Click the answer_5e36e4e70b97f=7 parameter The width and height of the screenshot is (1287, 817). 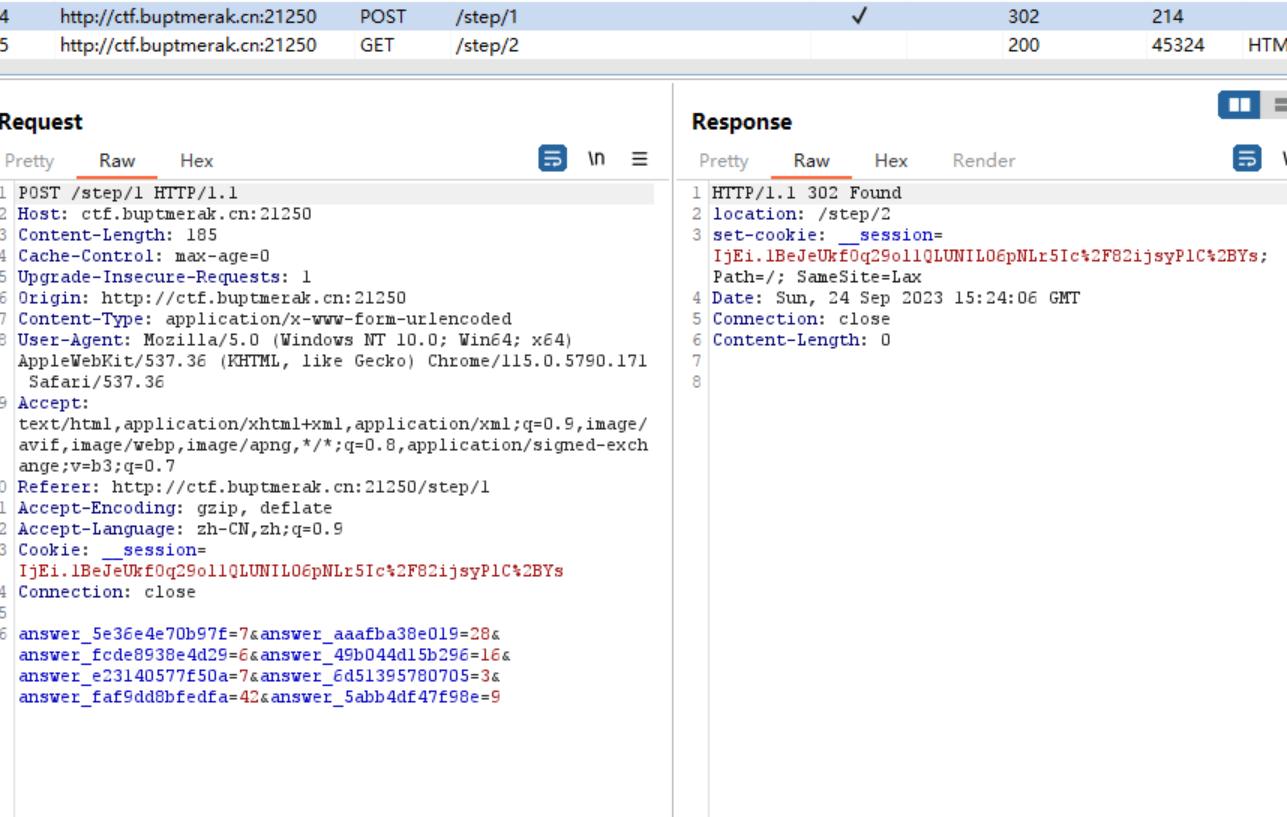[133, 634]
